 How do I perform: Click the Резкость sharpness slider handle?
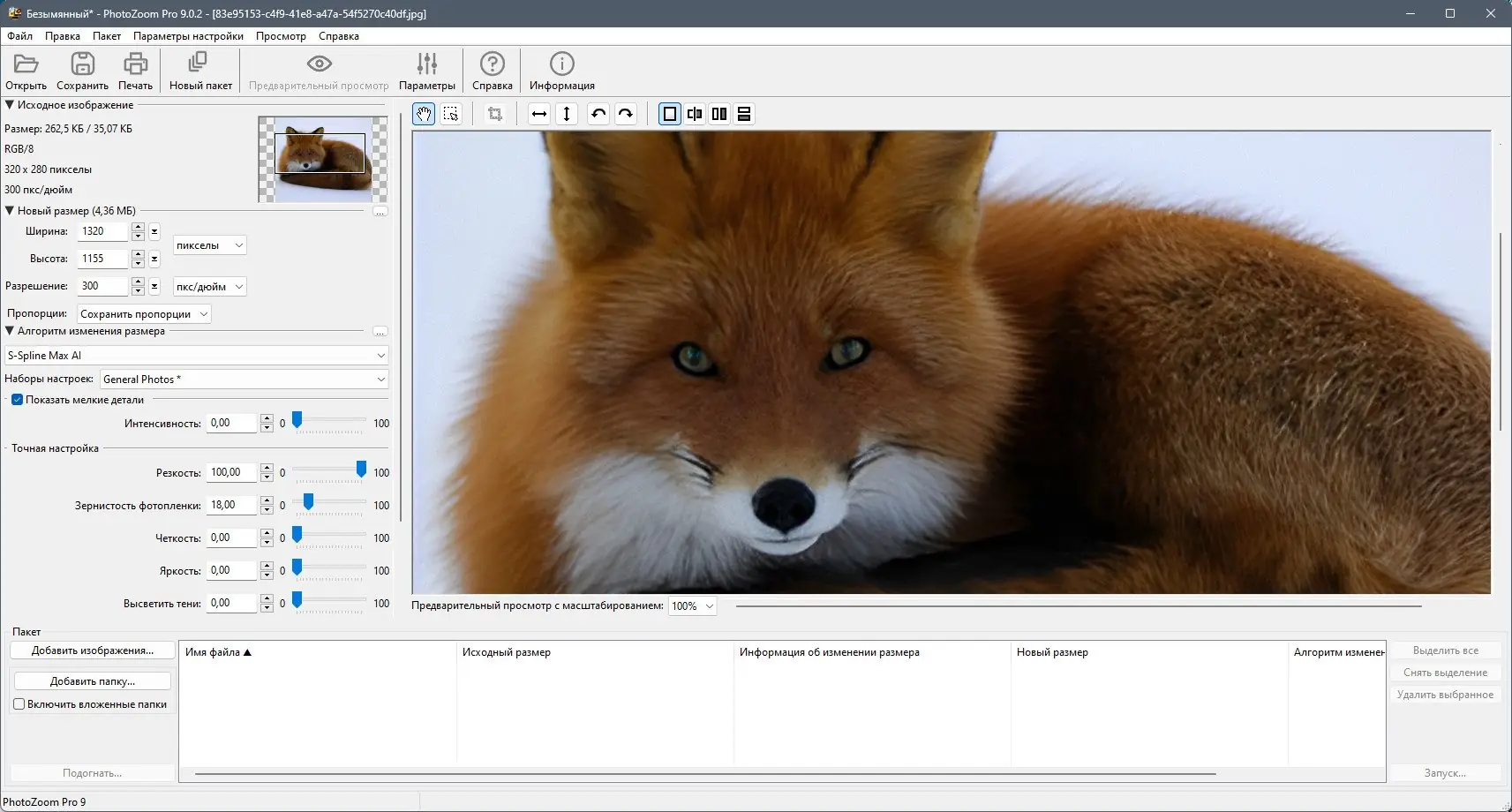tap(361, 470)
